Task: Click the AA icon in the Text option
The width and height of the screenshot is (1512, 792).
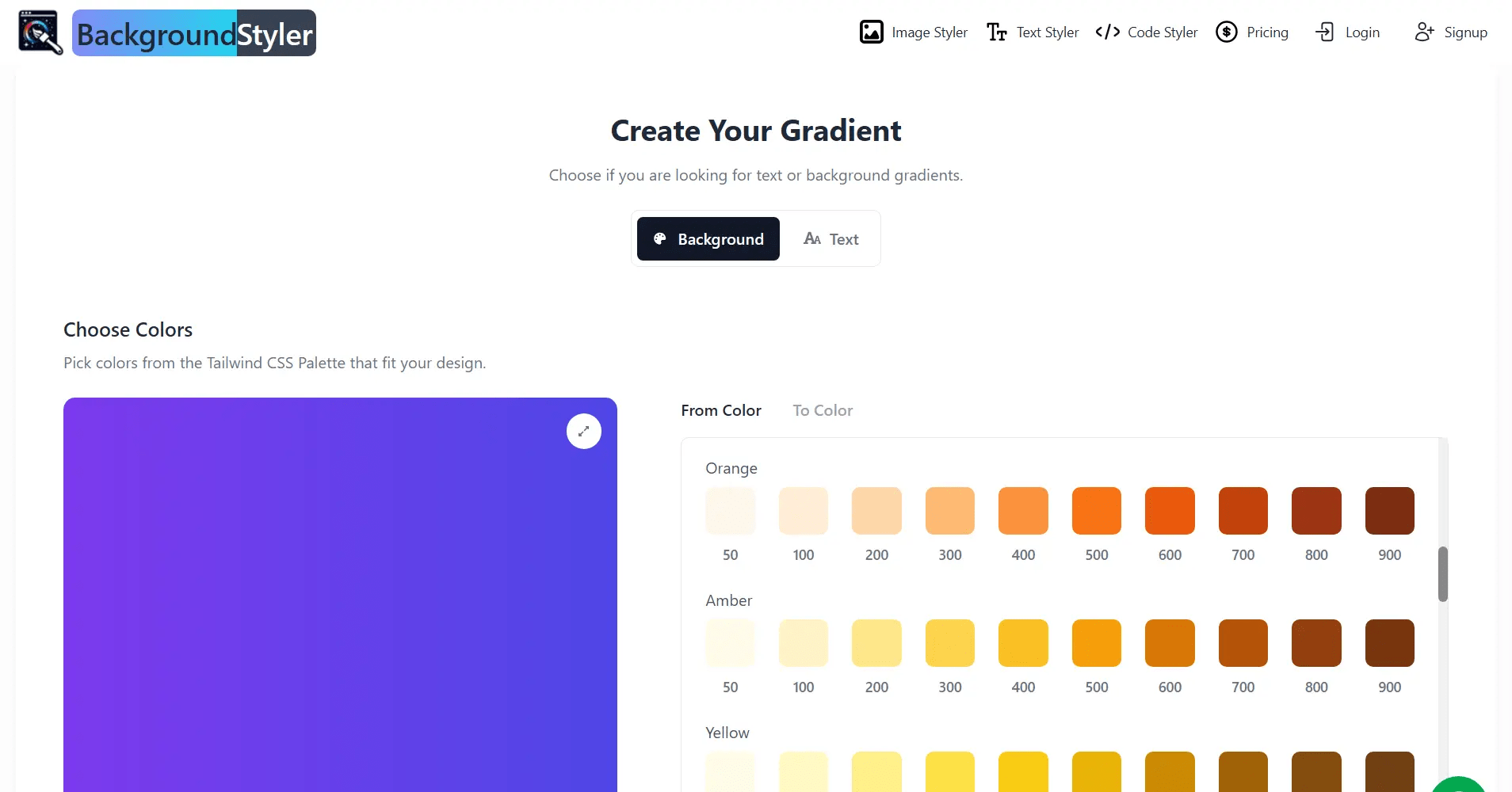Action: (813, 238)
